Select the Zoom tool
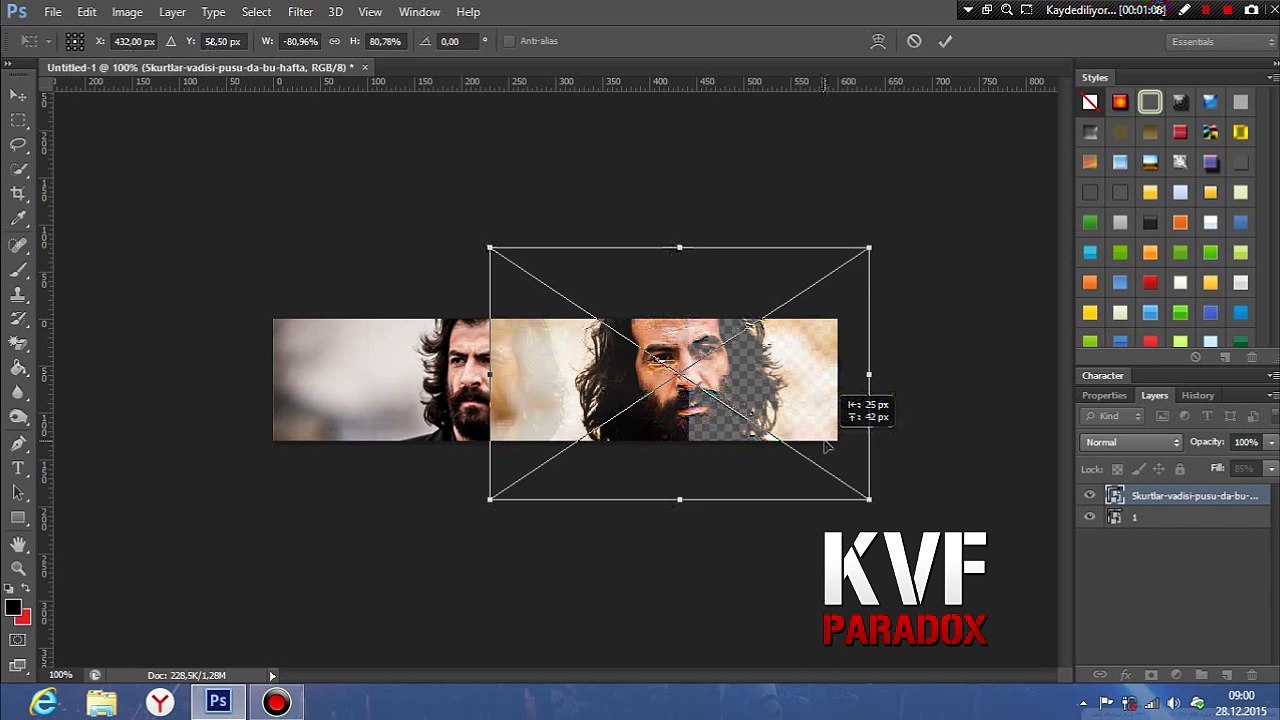 click(18, 569)
